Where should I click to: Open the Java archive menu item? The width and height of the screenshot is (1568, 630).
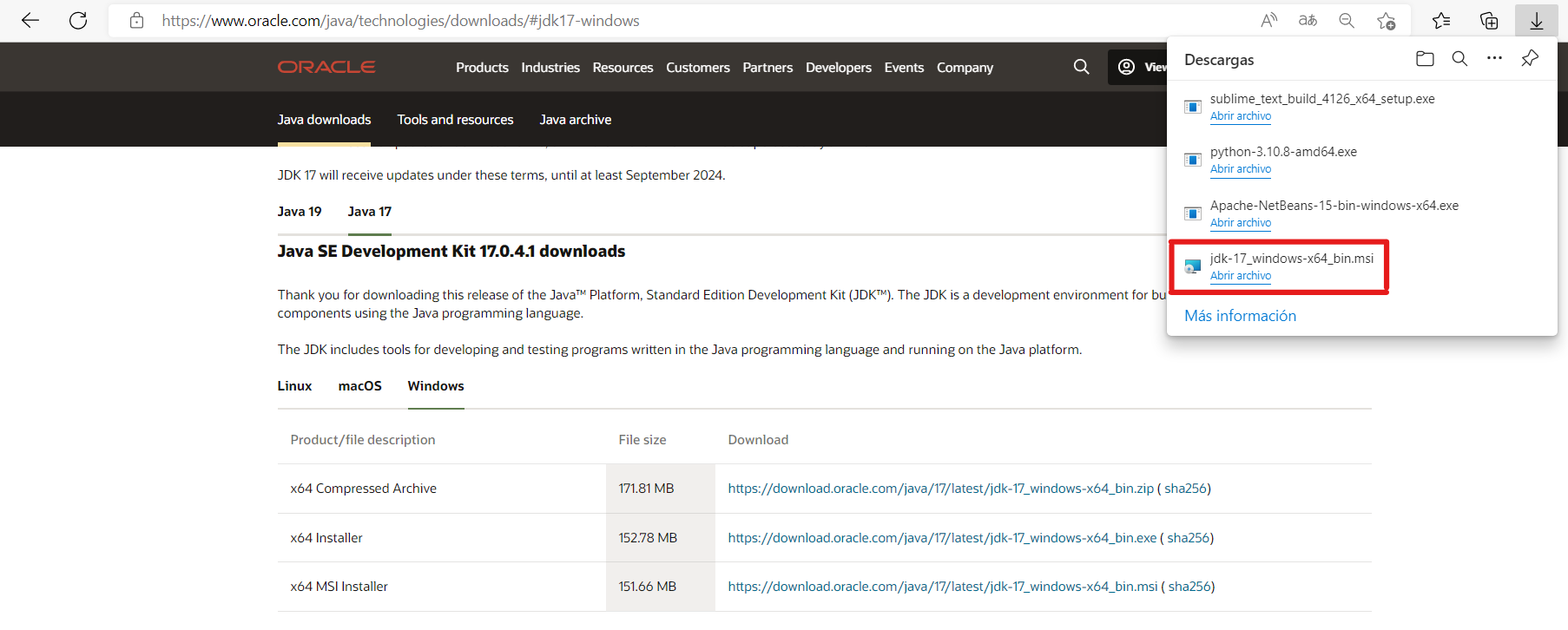coord(575,120)
